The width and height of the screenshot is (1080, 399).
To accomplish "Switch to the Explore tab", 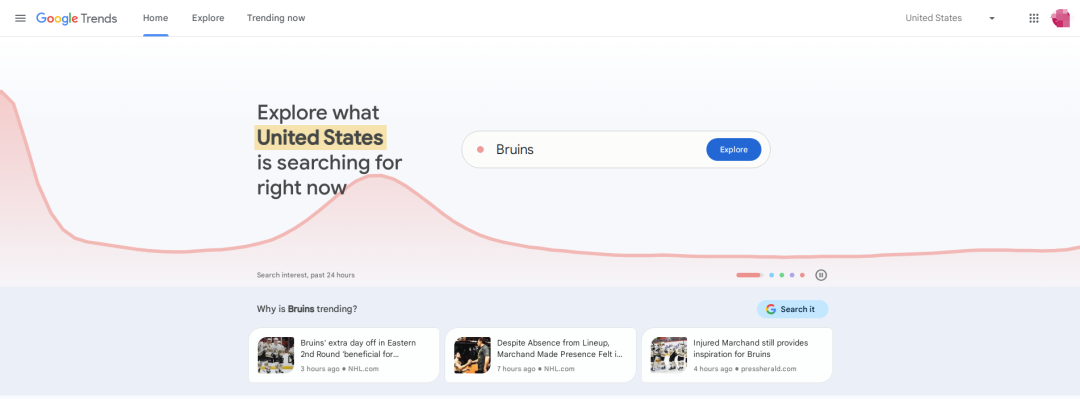I will [208, 18].
